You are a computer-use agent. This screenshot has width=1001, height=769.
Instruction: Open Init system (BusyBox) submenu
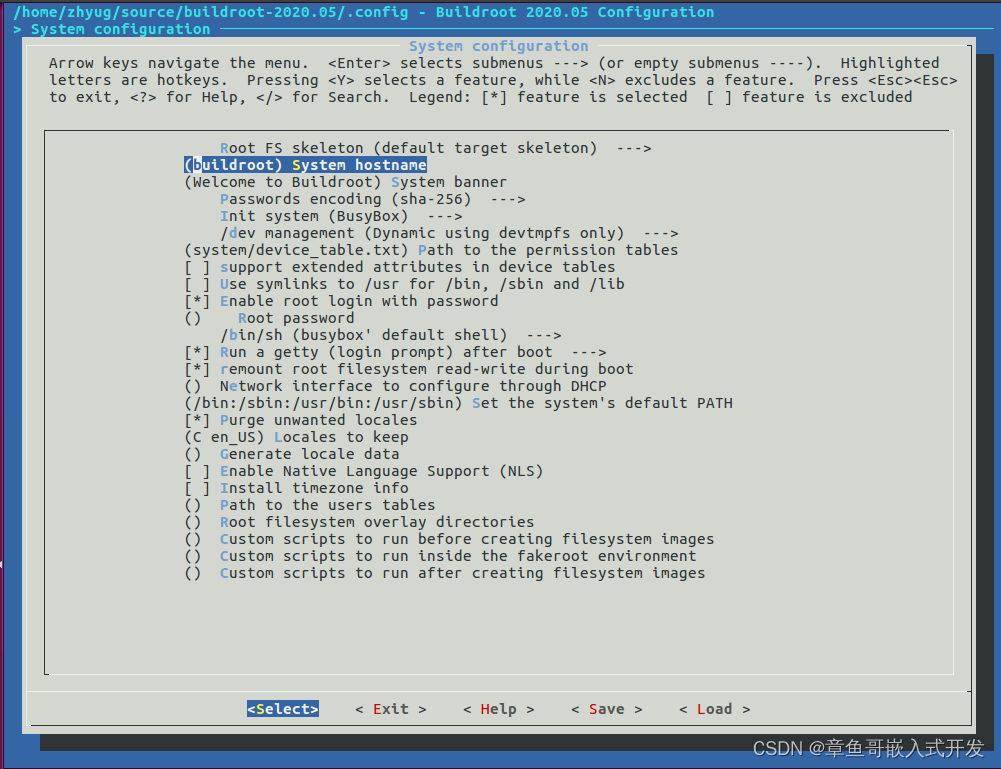341,216
